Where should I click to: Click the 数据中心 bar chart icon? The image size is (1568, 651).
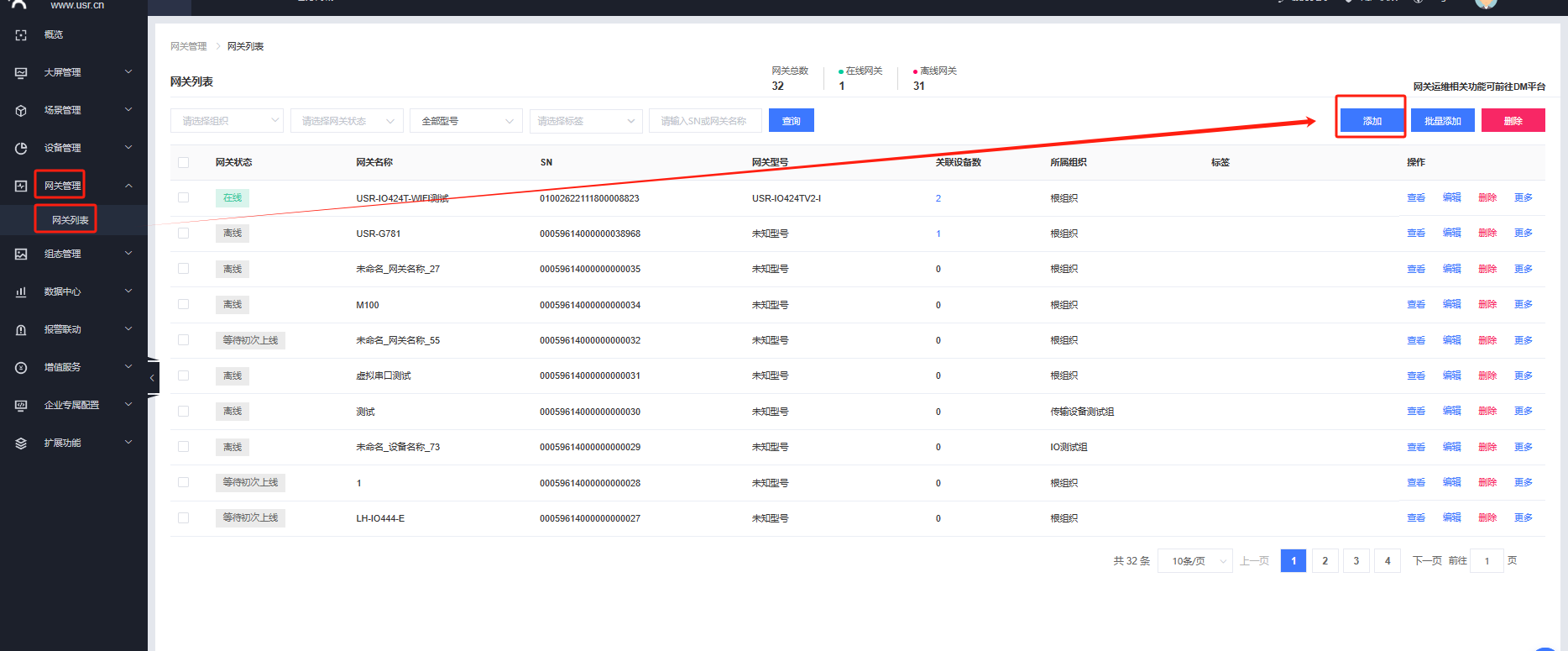coord(21,291)
